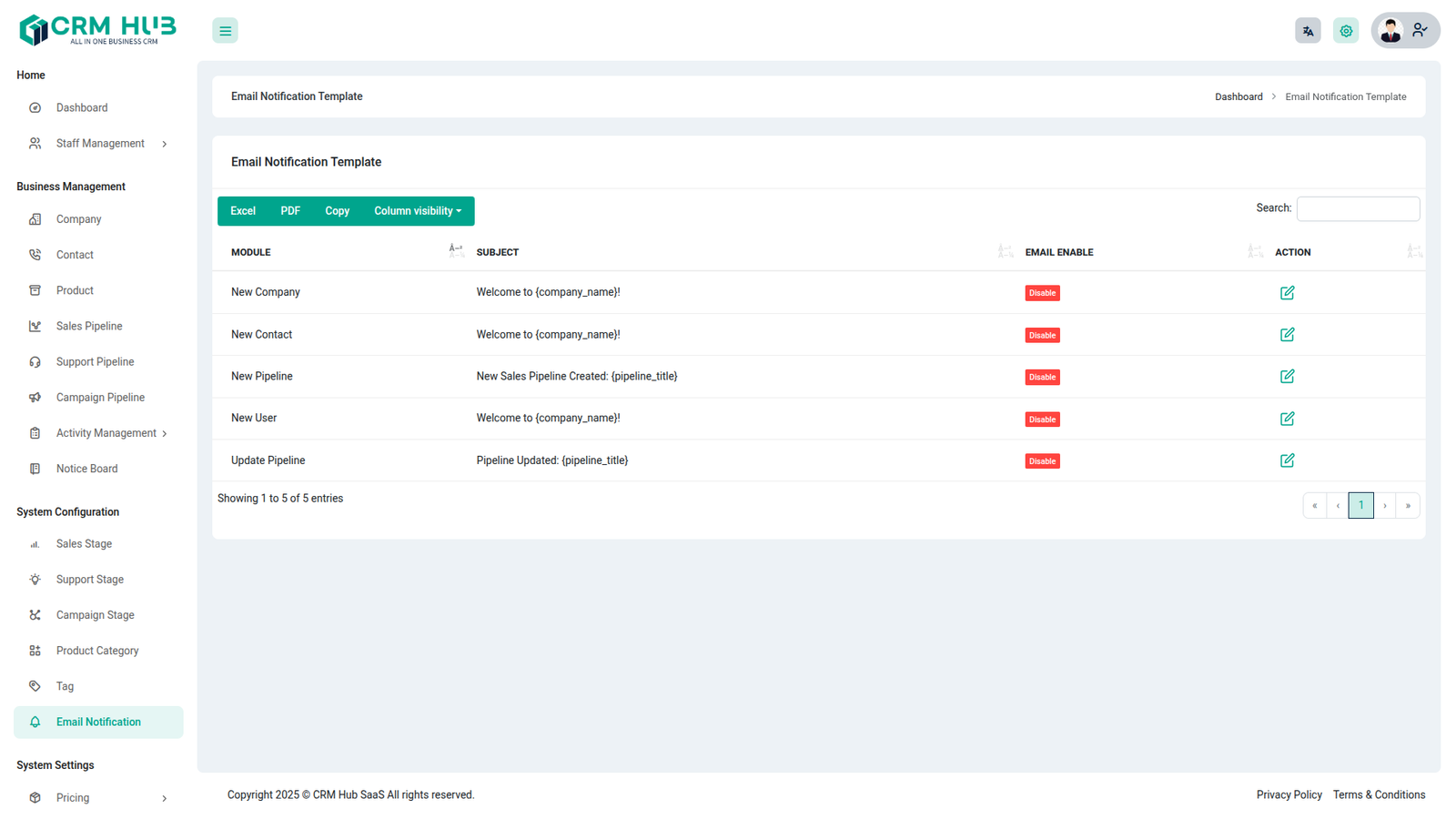Export table with Excel button
The image size is (1456, 819).
(243, 211)
